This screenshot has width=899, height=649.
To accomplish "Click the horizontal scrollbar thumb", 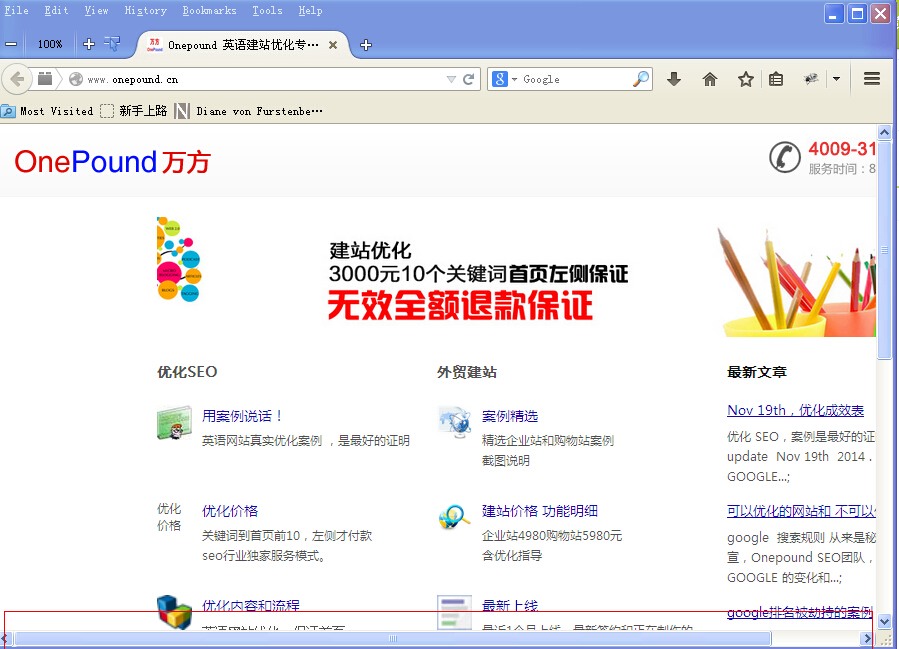I will pos(393,638).
